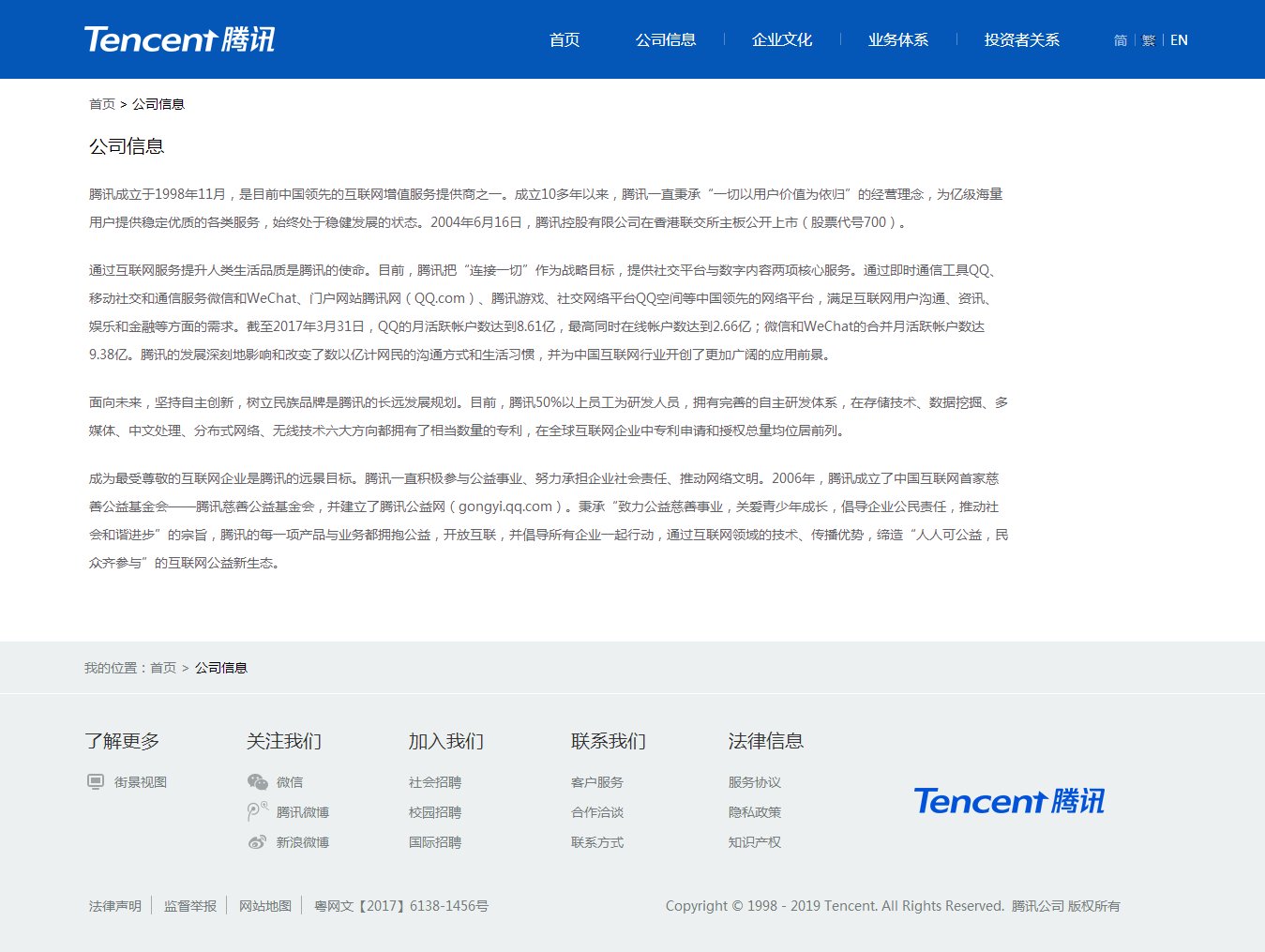Open the 微信 footer link
The width and height of the screenshot is (1265, 952).
point(290,782)
